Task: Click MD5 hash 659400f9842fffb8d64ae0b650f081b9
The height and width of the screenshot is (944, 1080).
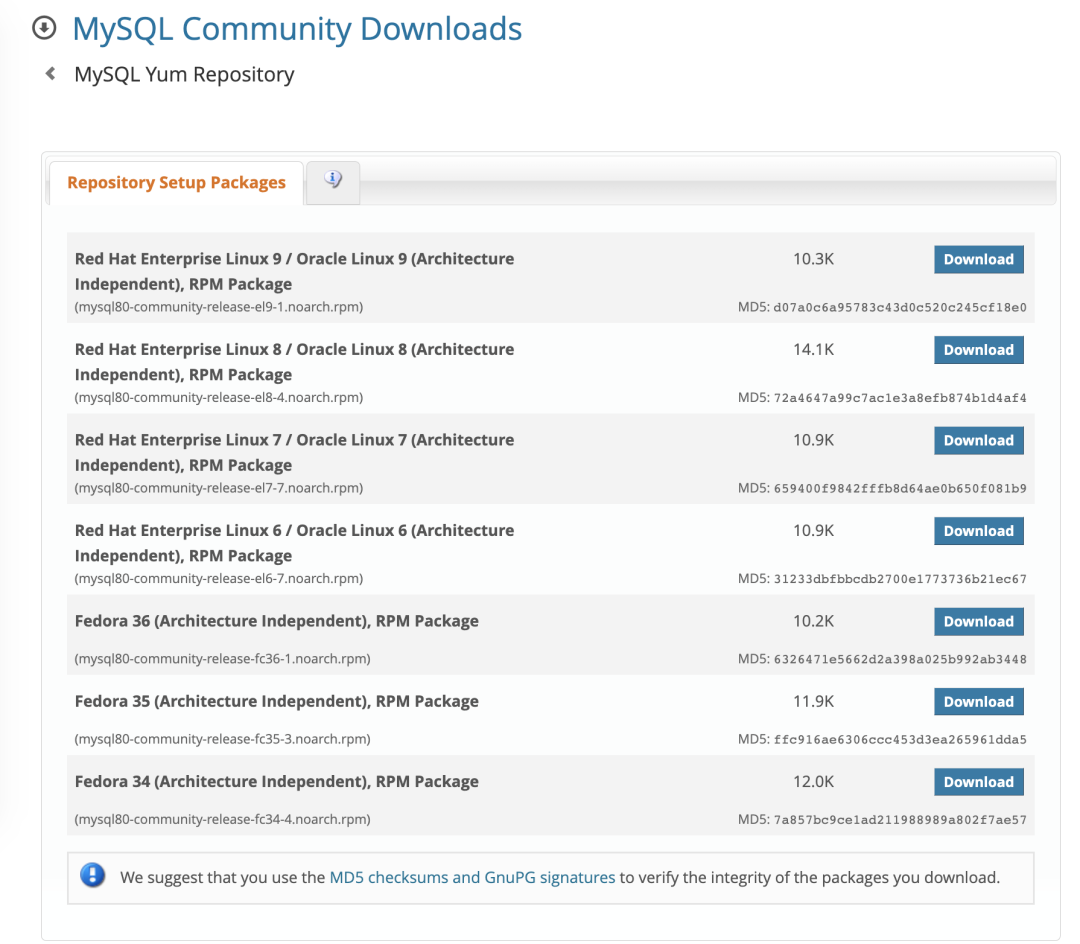Action: [x=900, y=489]
